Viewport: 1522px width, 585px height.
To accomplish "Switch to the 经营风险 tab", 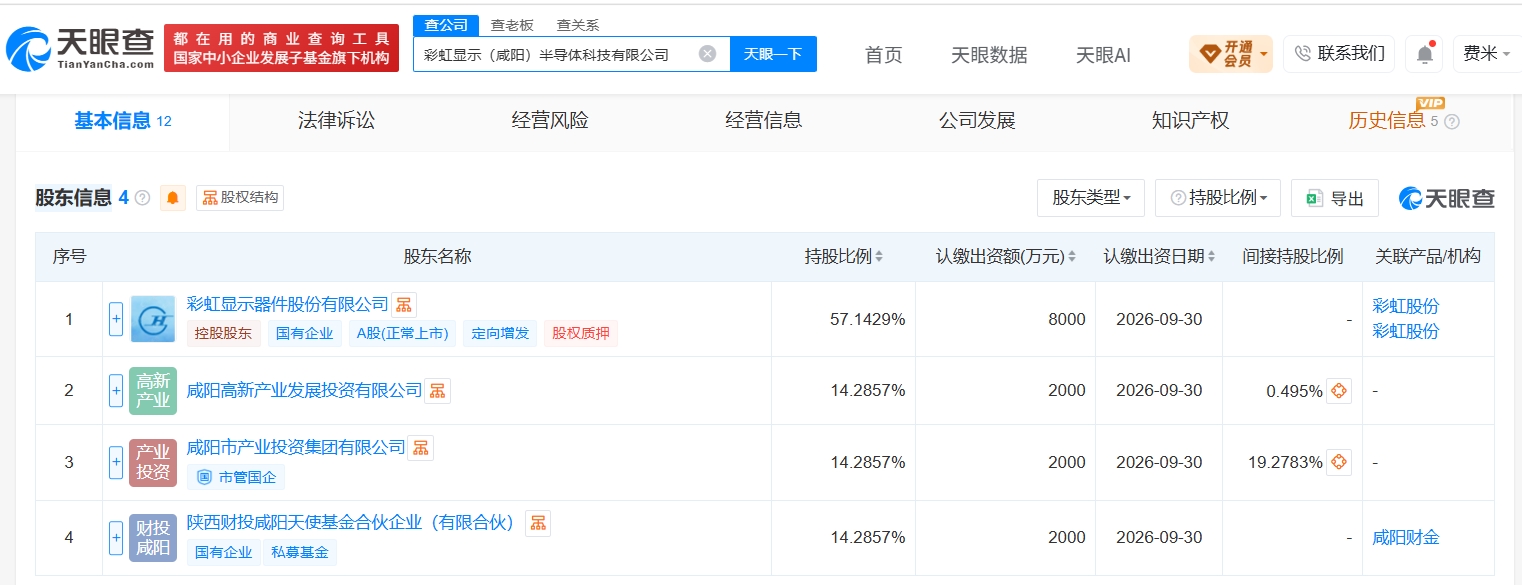I will click(550, 122).
